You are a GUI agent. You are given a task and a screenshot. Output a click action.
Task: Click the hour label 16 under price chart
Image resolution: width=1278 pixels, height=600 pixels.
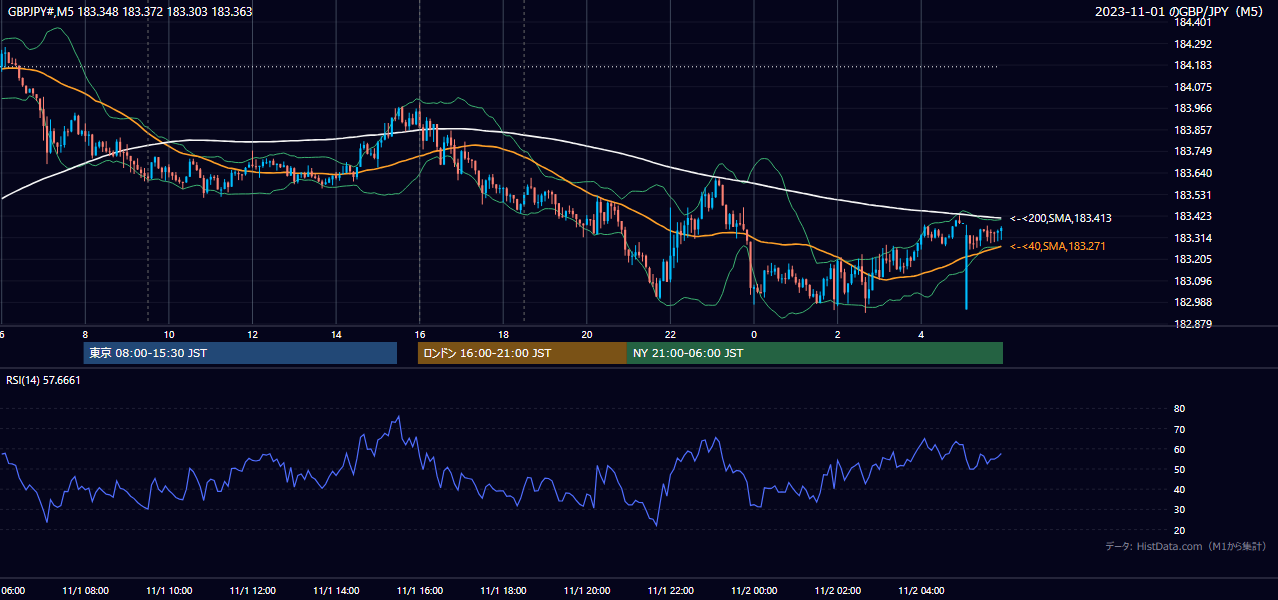(420, 335)
